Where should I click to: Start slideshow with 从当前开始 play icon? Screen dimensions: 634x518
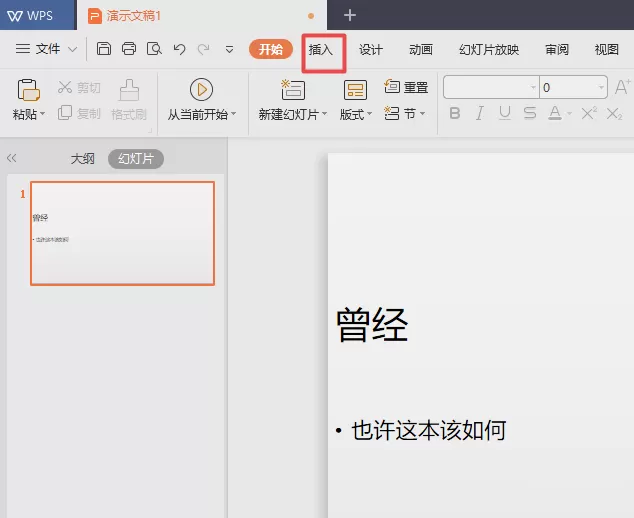pyautogui.click(x=201, y=90)
